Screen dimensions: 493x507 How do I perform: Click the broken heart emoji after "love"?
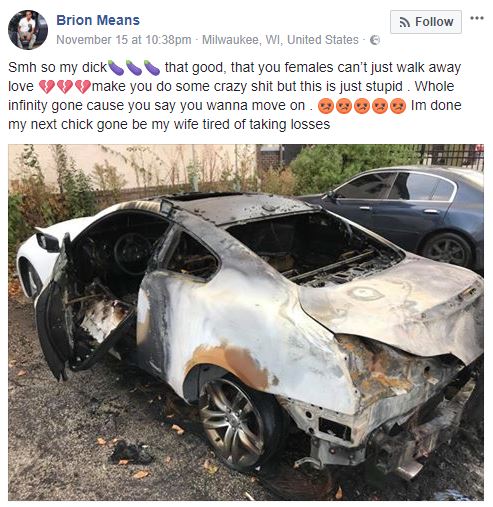(47, 87)
